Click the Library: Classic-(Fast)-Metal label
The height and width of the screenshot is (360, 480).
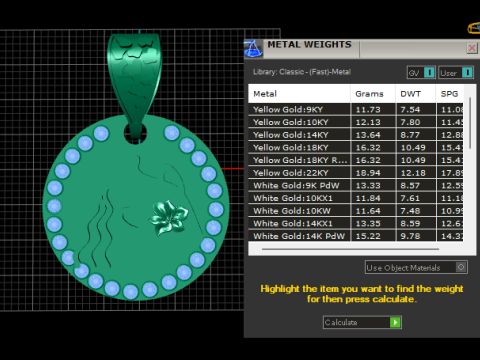click(302, 72)
